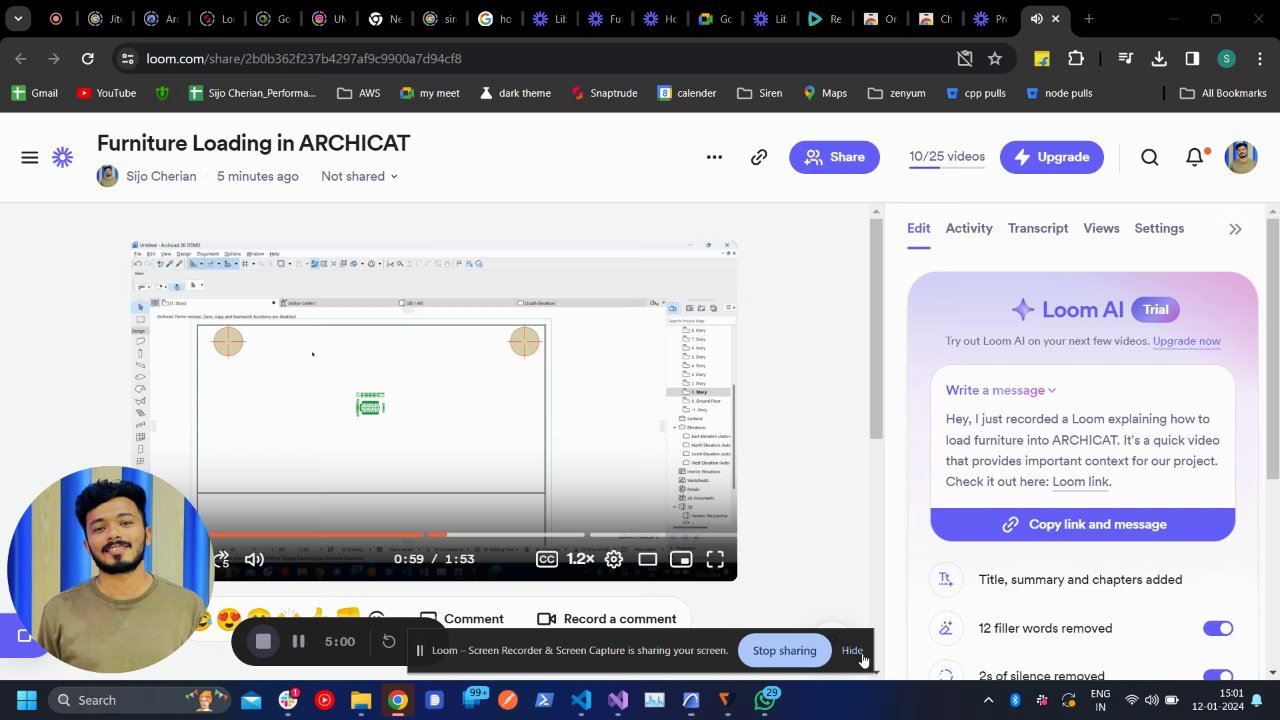Open the Settings tab
The height and width of the screenshot is (720, 1280).
point(1159,229)
